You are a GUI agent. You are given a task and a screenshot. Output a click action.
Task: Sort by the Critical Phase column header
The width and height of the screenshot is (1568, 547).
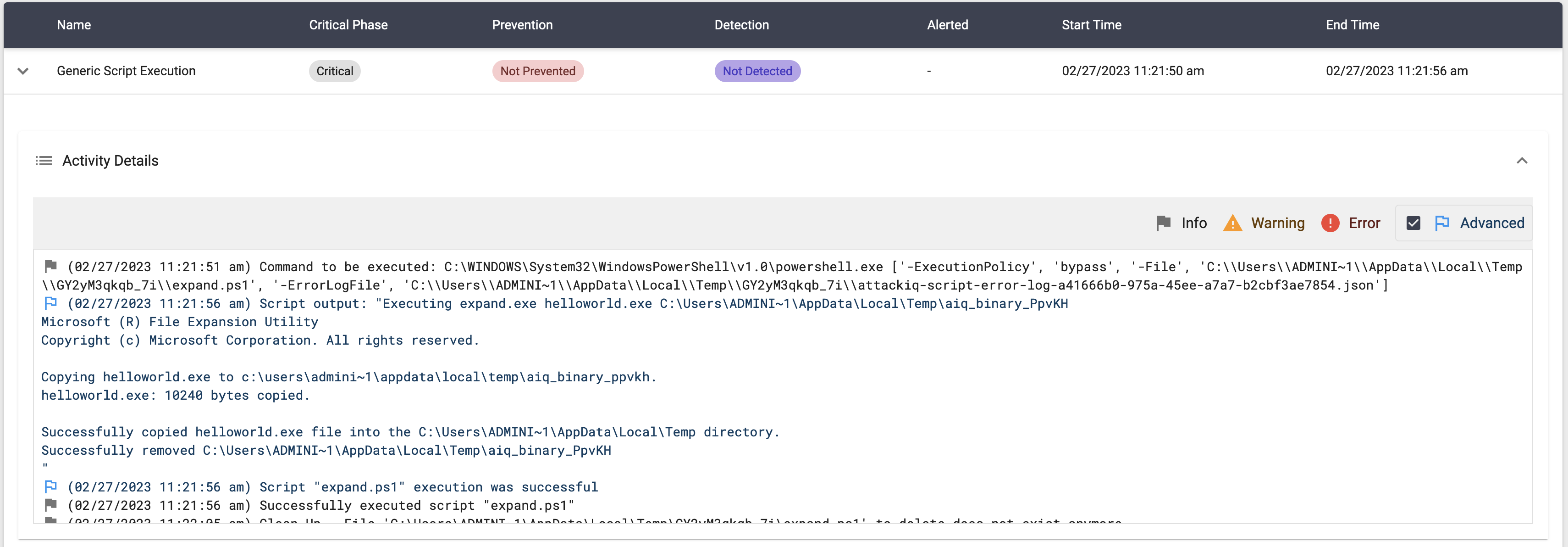(348, 25)
